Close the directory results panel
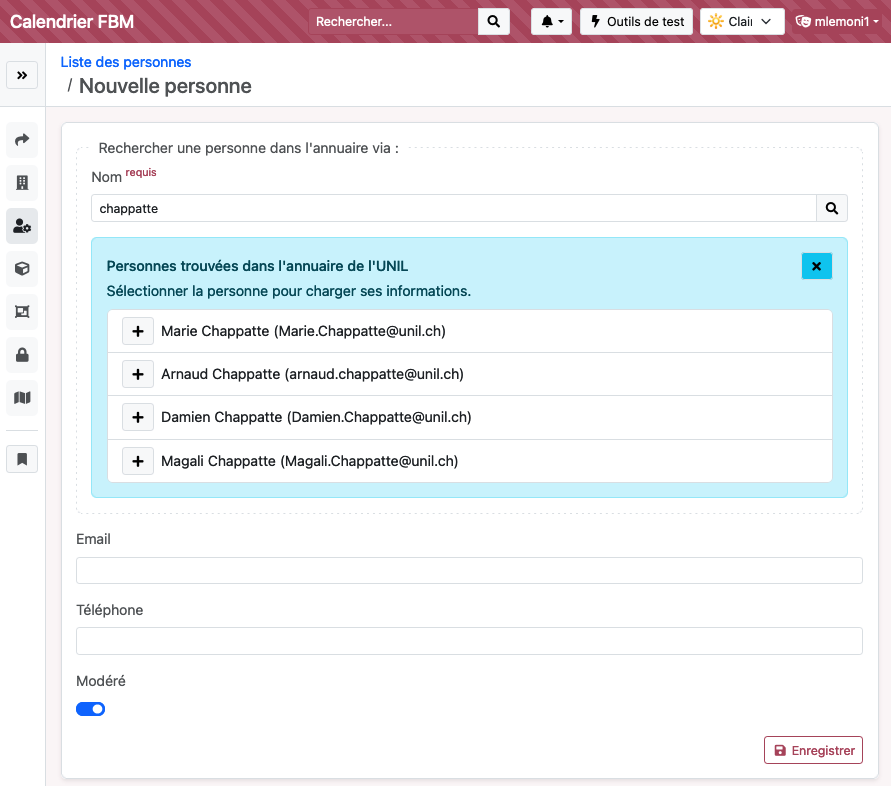 coord(816,266)
